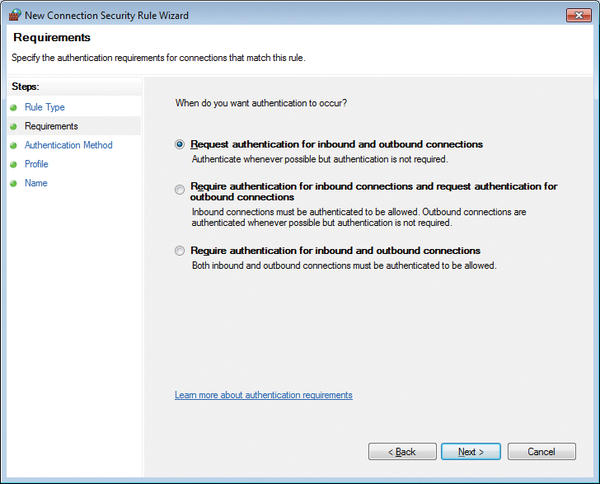Open the Authentication Method step
This screenshot has width=600, height=484.
click(68, 145)
